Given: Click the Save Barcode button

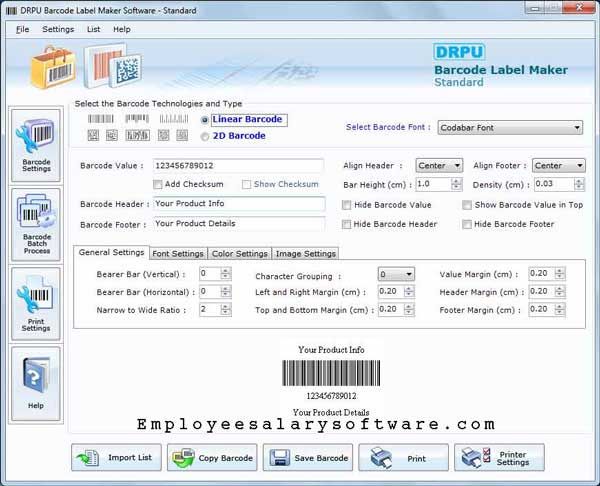Looking at the screenshot, I should [308, 458].
